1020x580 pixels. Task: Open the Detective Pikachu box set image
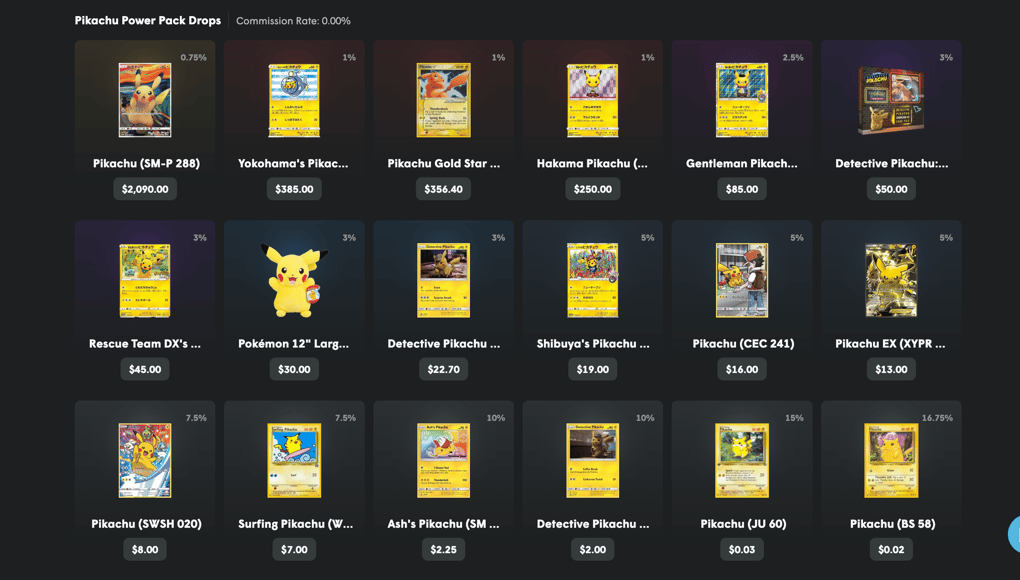[891, 100]
